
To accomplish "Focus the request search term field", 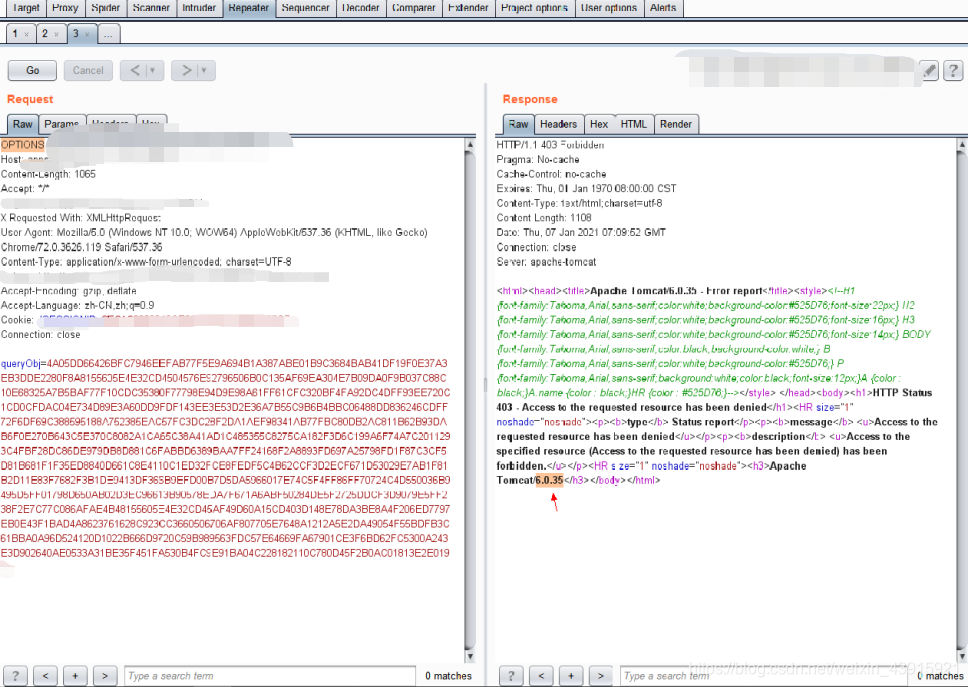I will [x=270, y=676].
